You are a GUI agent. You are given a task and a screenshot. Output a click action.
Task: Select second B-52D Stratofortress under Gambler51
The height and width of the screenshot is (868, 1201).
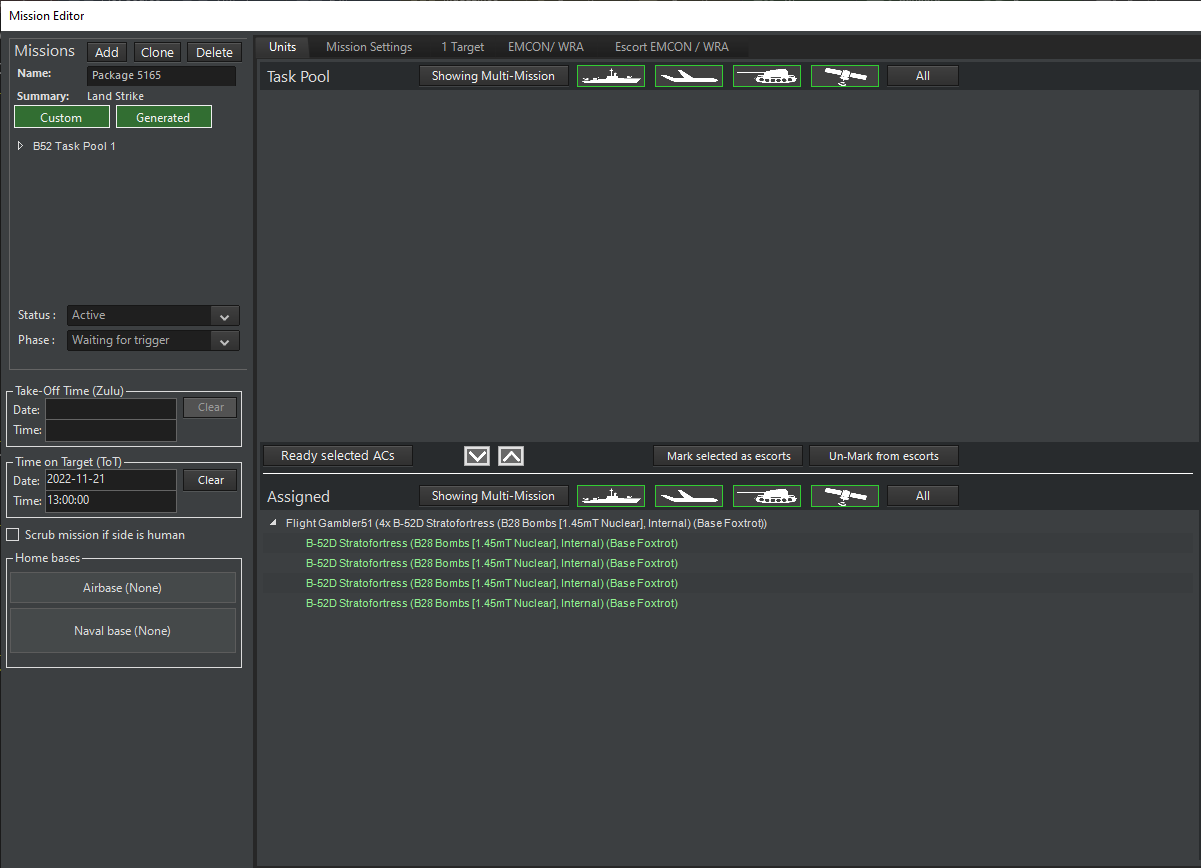[491, 563]
